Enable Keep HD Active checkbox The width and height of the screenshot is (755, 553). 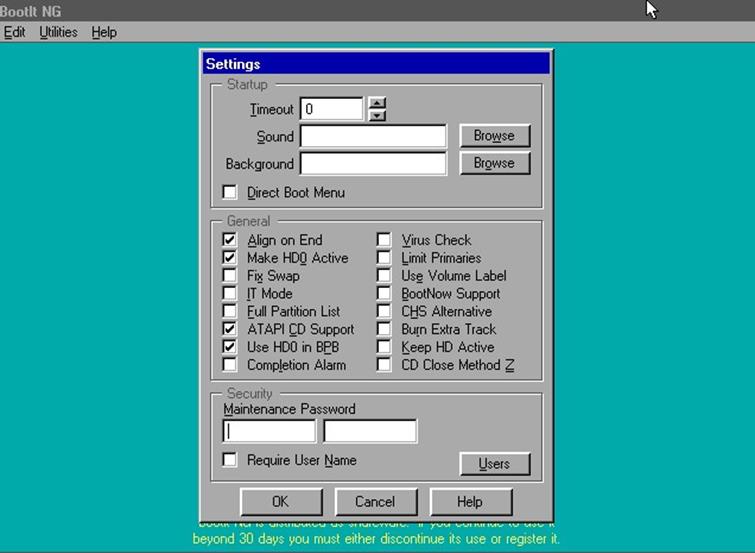click(384, 346)
